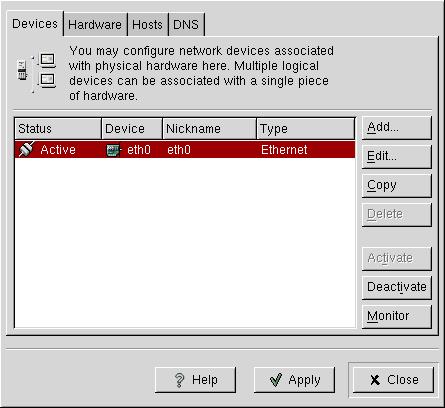
Task: Click the green checkmark icon on Apply
Action: pos(276,380)
